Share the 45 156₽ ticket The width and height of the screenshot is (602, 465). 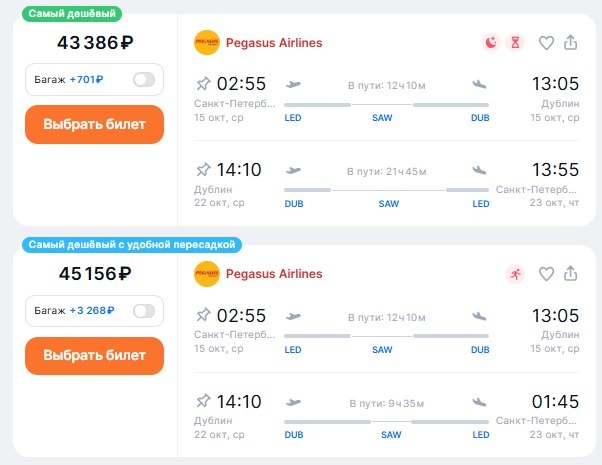coord(571,274)
